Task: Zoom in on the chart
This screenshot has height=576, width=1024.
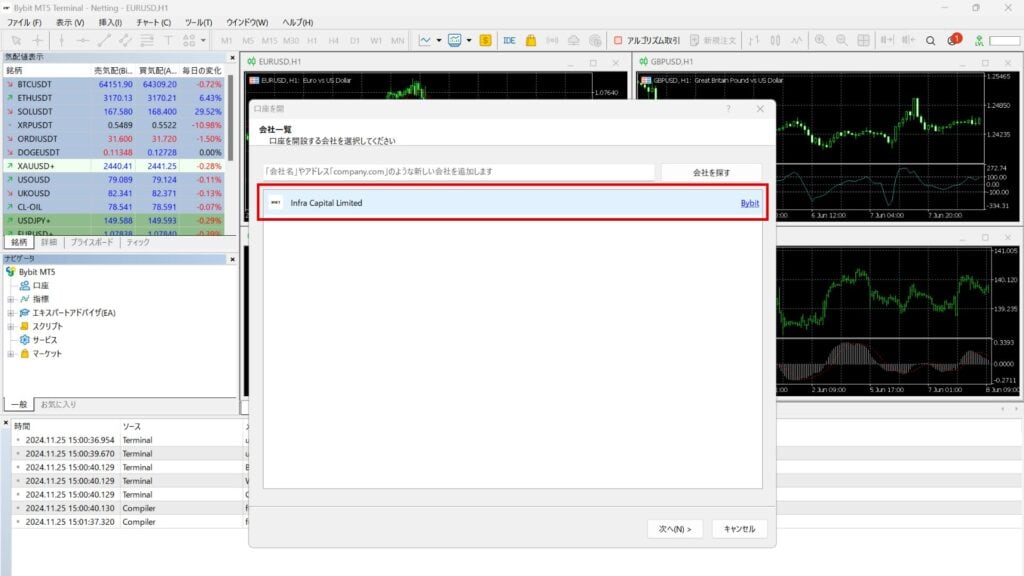Action: click(x=820, y=40)
